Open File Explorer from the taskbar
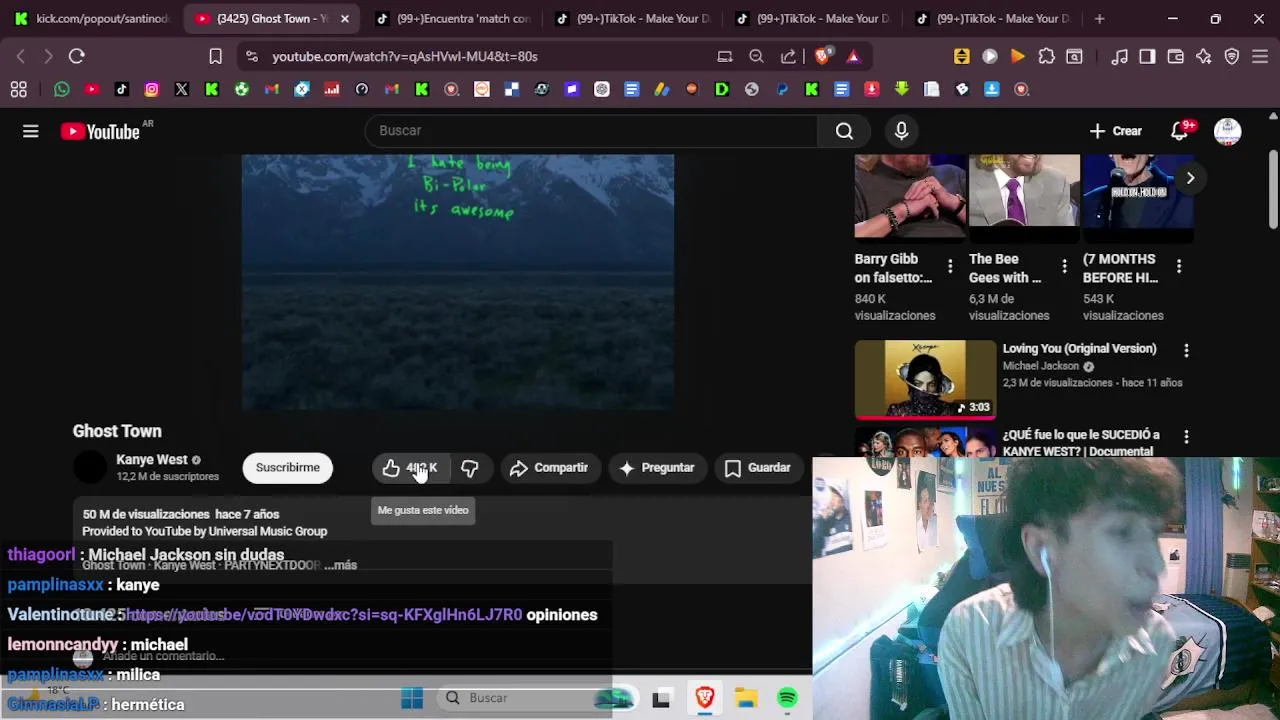Image resolution: width=1280 pixels, height=720 pixels. (x=747, y=698)
